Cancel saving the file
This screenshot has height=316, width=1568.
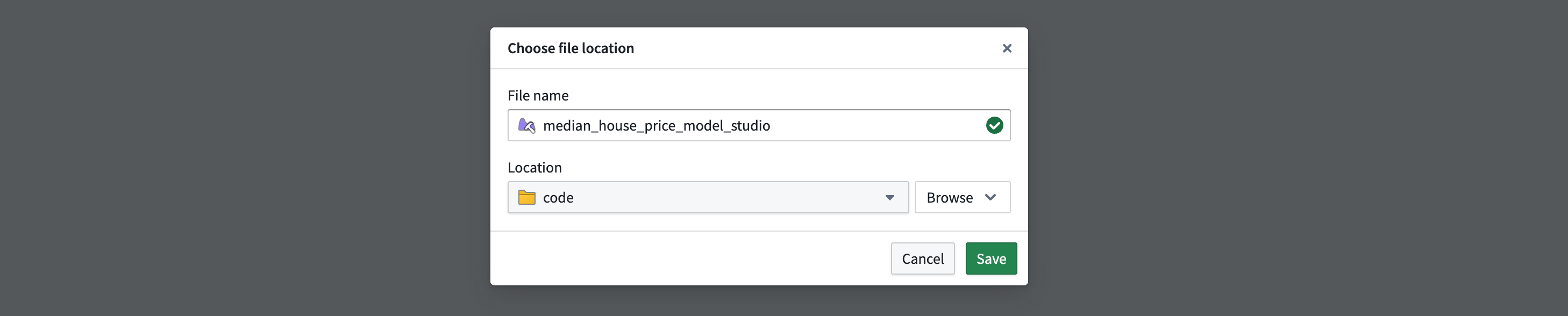coord(922,258)
